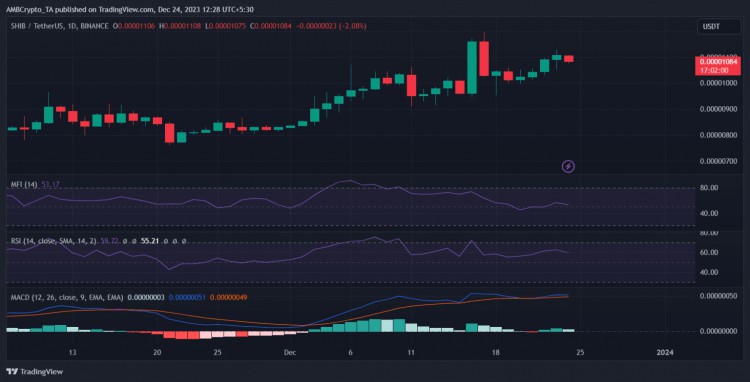750x382 pixels.
Task: Click the '11' date on time axis
Action: click(x=410, y=352)
